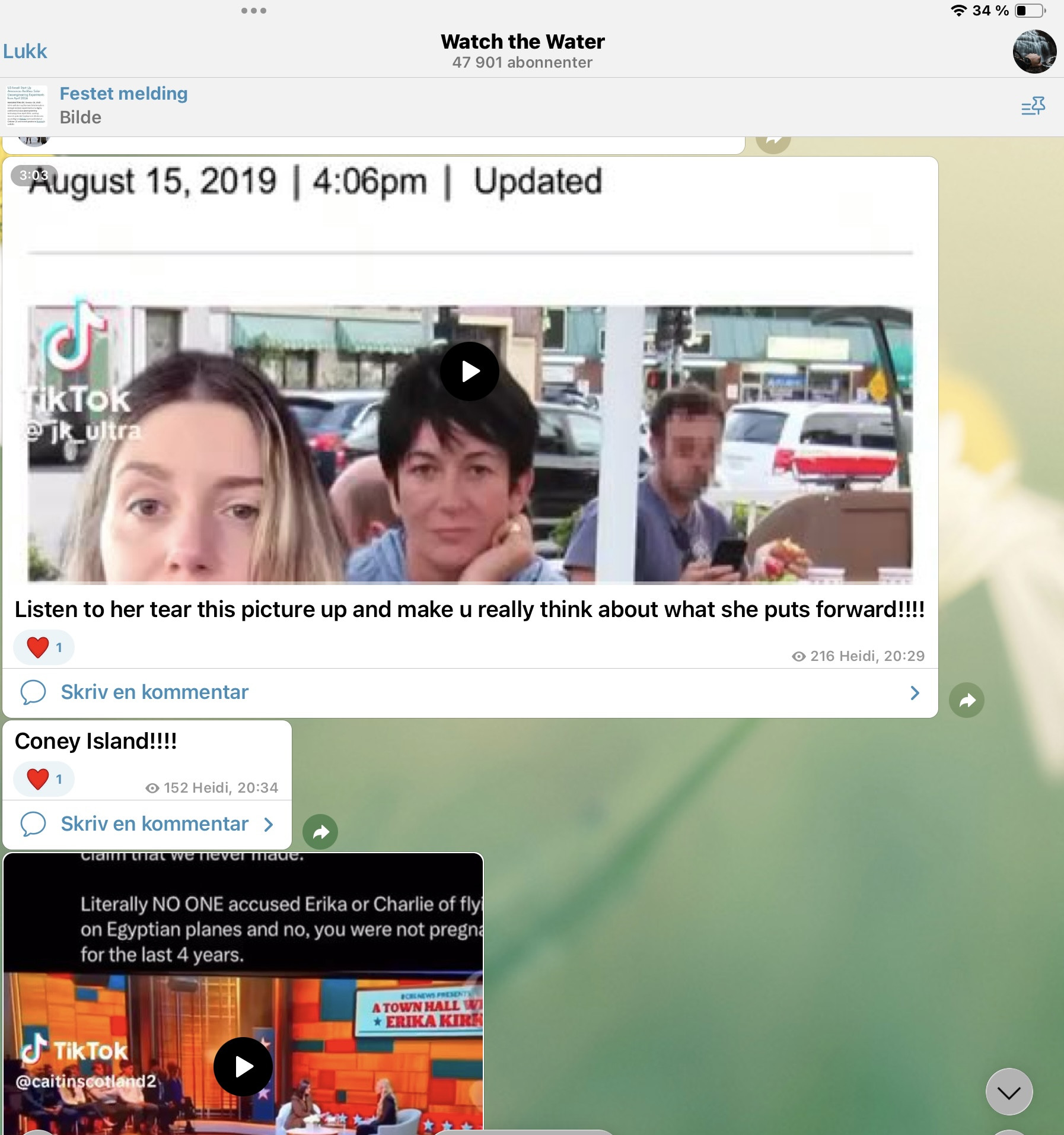Play the 3:03 TikTok video from jk_ultra
1064x1135 pixels.
tap(469, 371)
